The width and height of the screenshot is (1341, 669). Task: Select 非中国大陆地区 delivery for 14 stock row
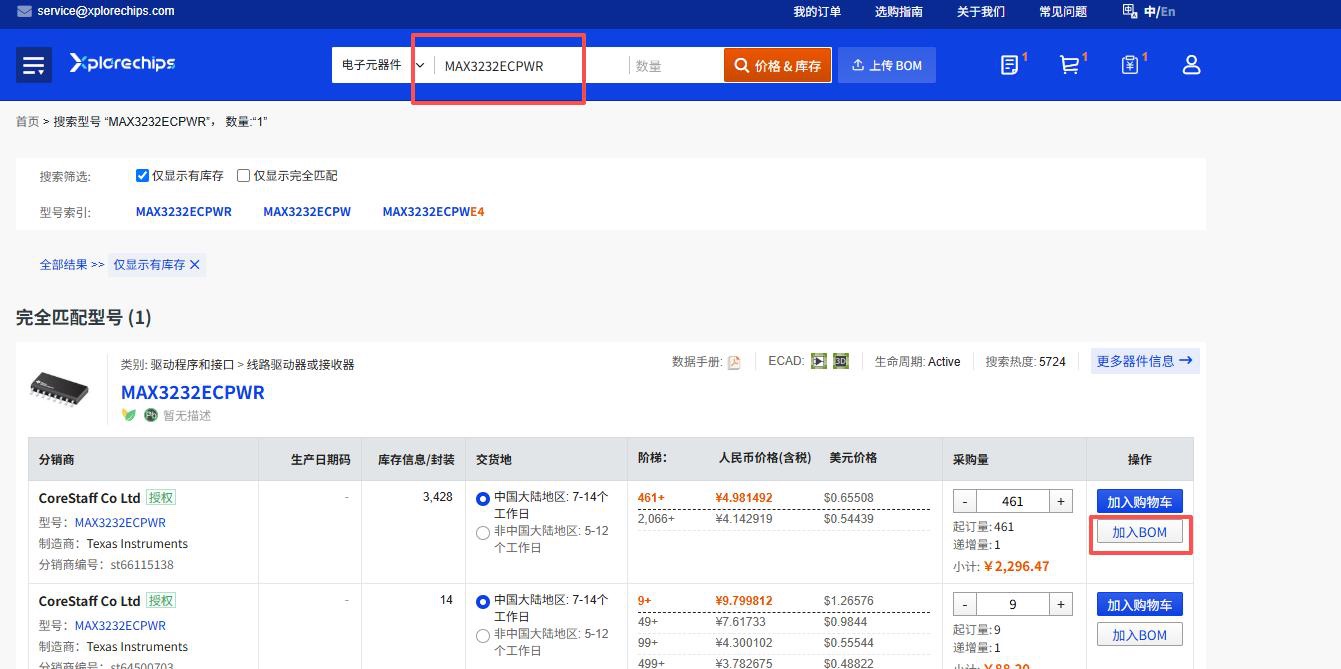pos(483,636)
